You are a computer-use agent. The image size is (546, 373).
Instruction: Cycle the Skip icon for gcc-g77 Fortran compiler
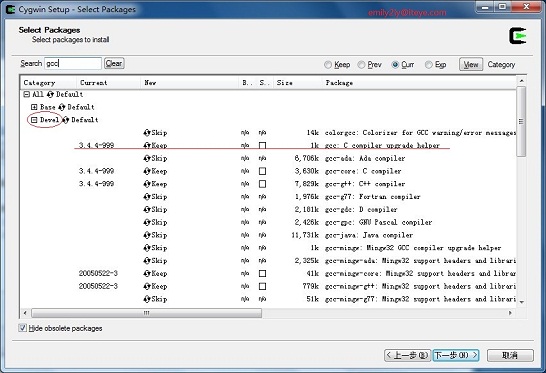(147, 197)
